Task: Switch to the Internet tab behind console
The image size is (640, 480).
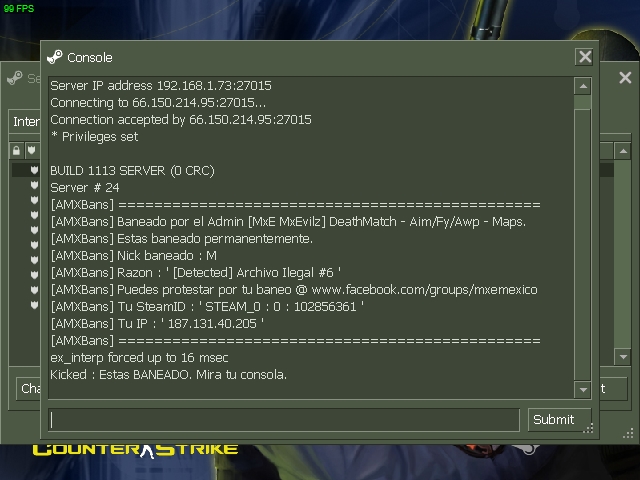Action: pyautogui.click(x=25, y=121)
